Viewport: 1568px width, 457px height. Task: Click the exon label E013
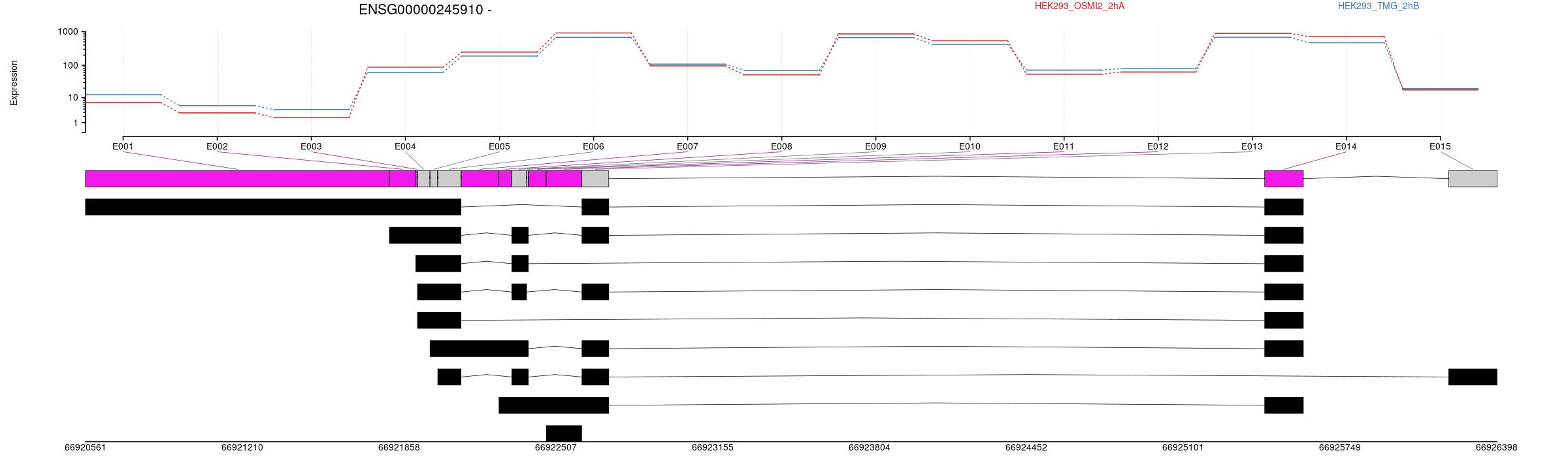tap(1252, 146)
